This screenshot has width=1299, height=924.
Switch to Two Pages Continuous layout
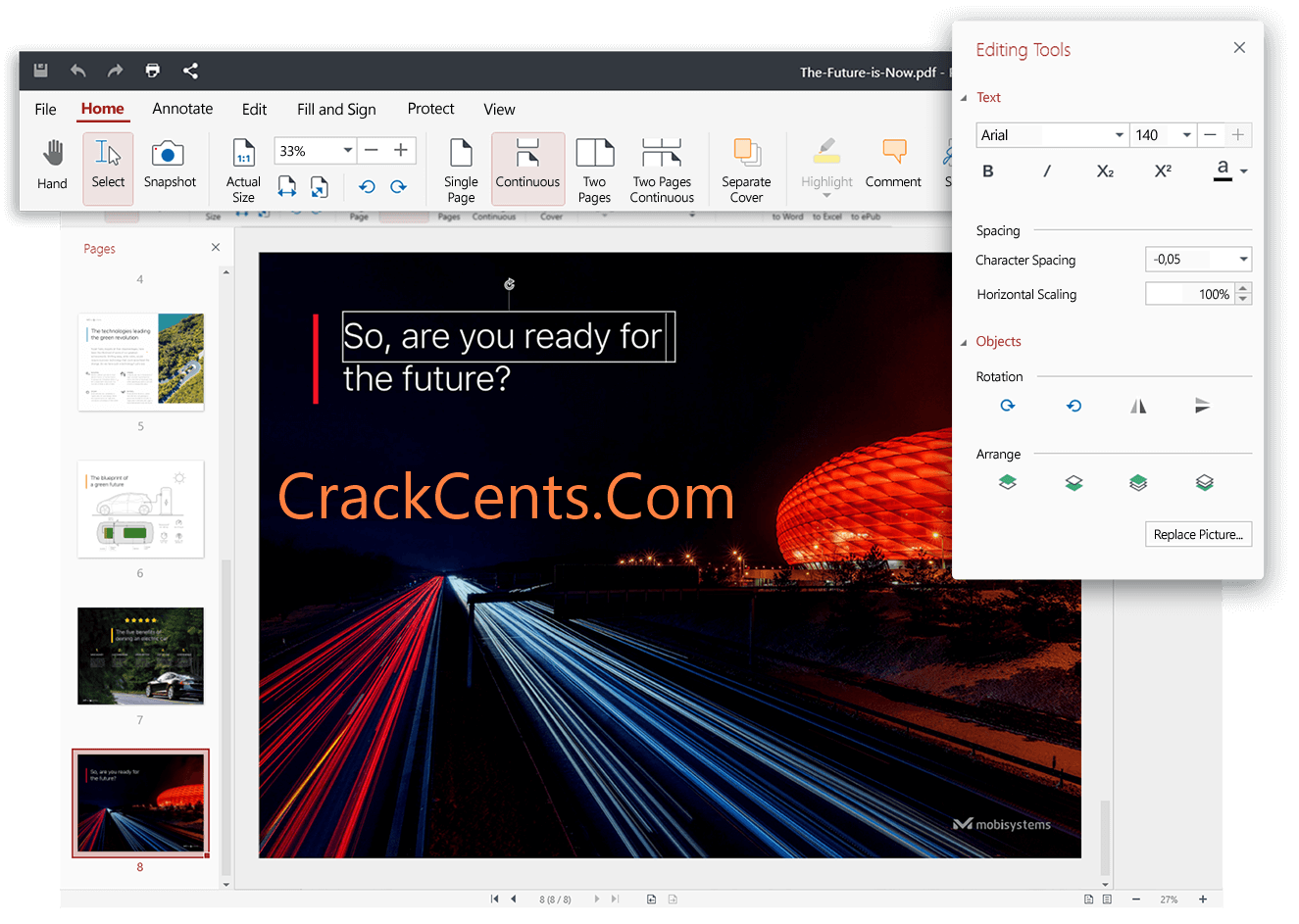662,170
